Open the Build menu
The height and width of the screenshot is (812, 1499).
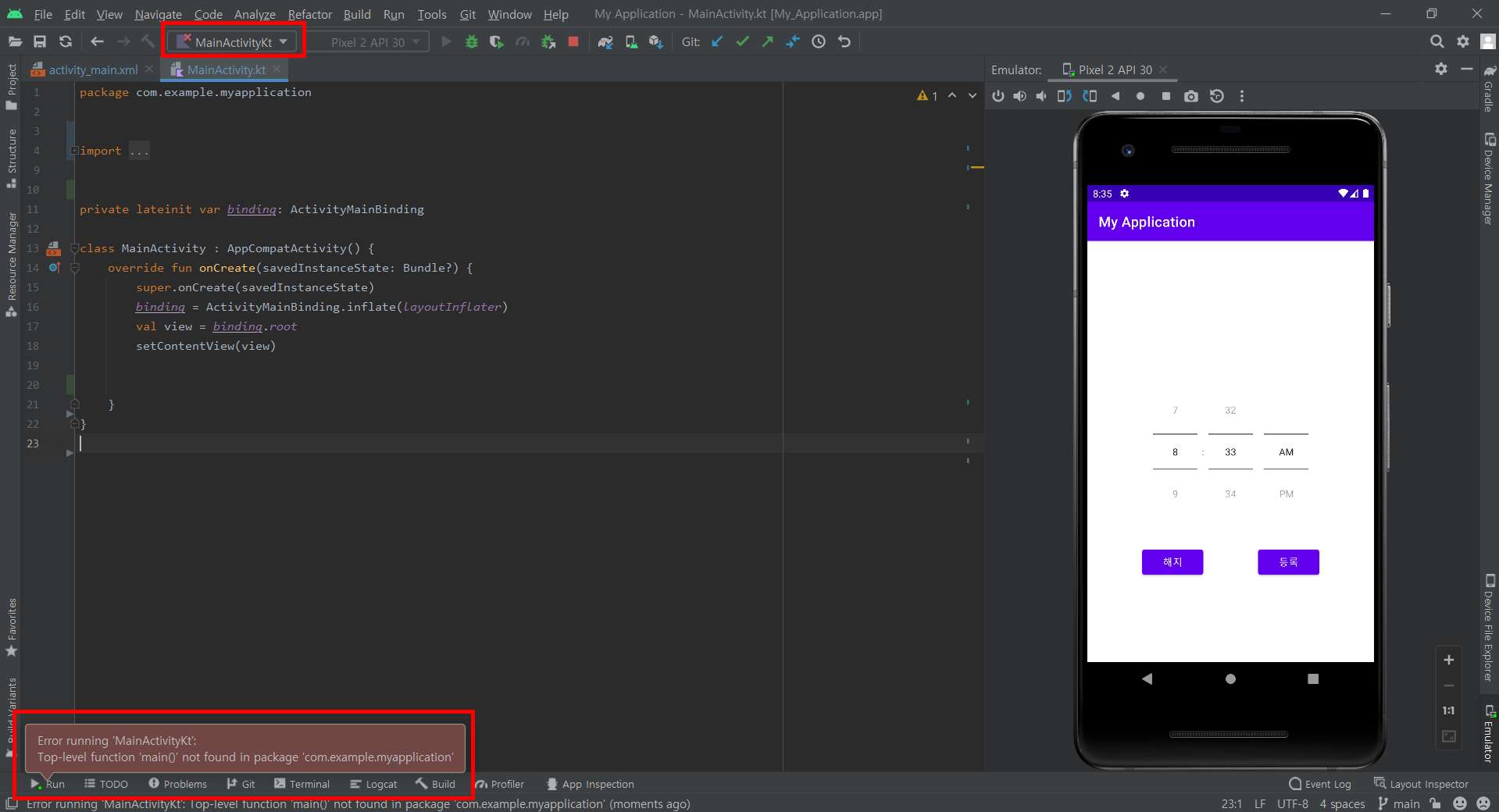point(357,14)
